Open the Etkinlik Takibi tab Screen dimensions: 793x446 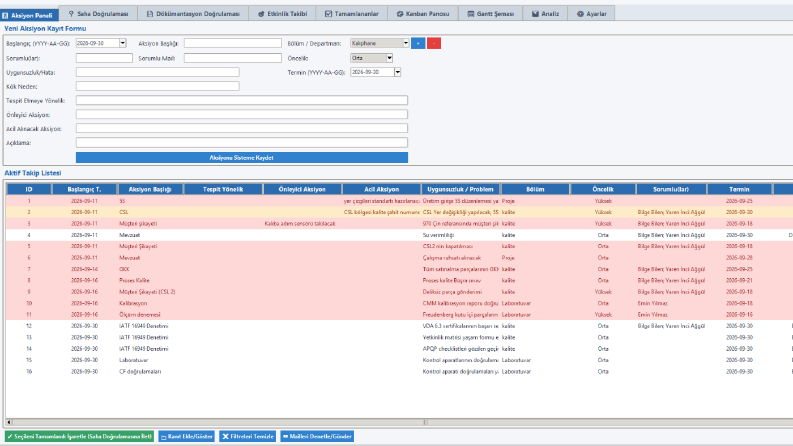click(x=282, y=14)
